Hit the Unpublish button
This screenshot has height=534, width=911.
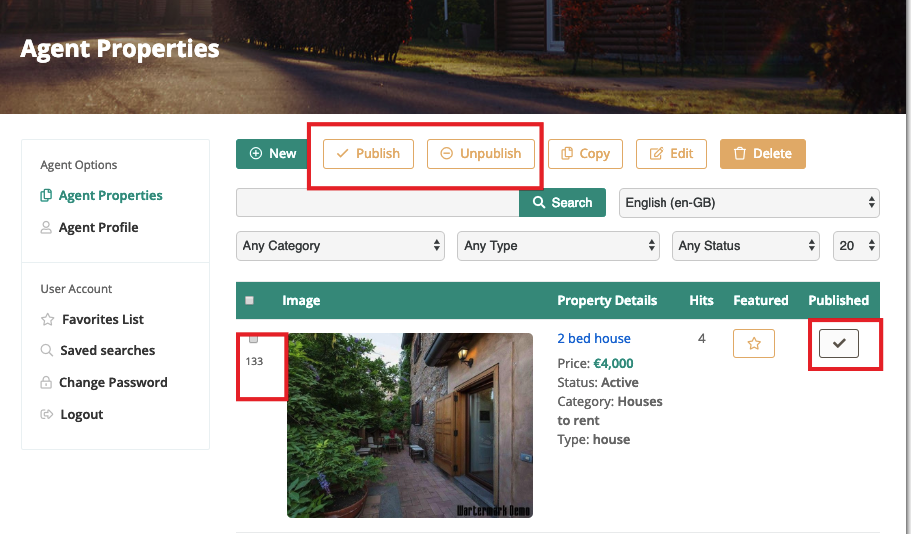pos(481,154)
